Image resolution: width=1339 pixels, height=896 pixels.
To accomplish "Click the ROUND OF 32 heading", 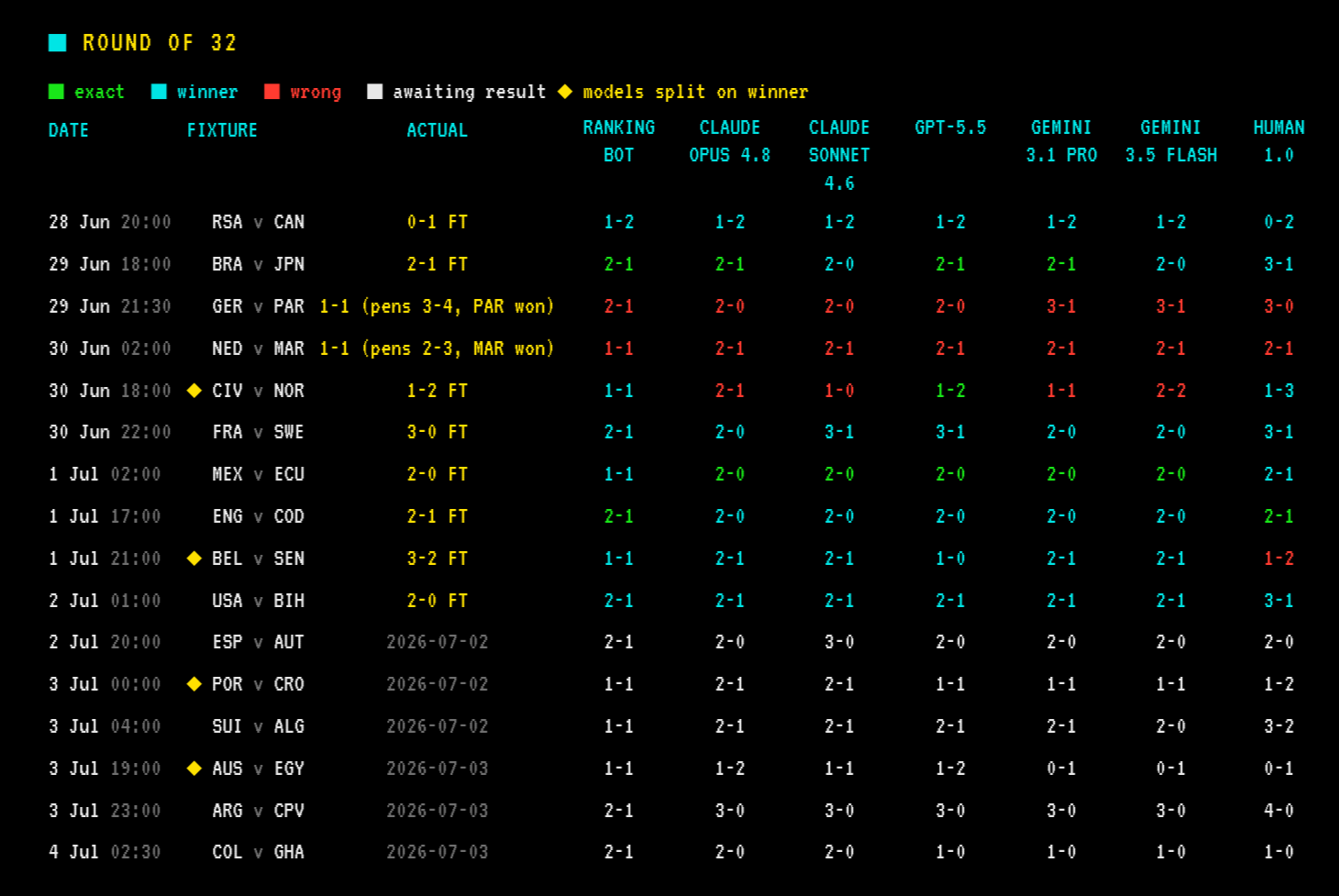I will tap(160, 43).
